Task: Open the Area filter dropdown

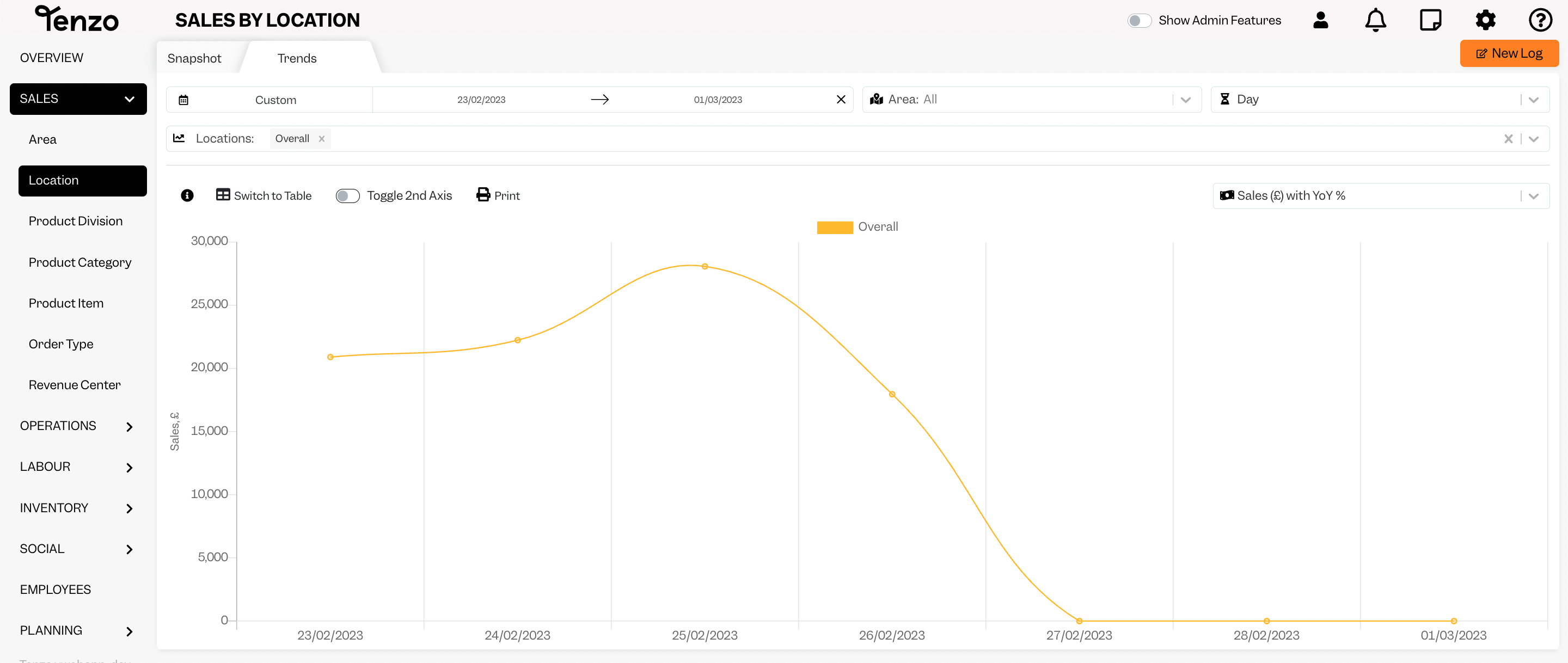Action: pyautogui.click(x=1186, y=99)
